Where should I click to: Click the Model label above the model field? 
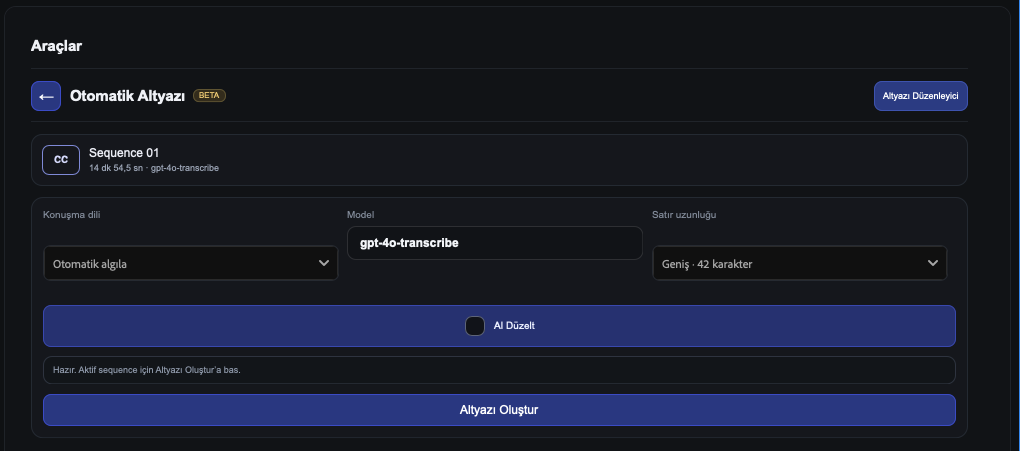click(360, 215)
